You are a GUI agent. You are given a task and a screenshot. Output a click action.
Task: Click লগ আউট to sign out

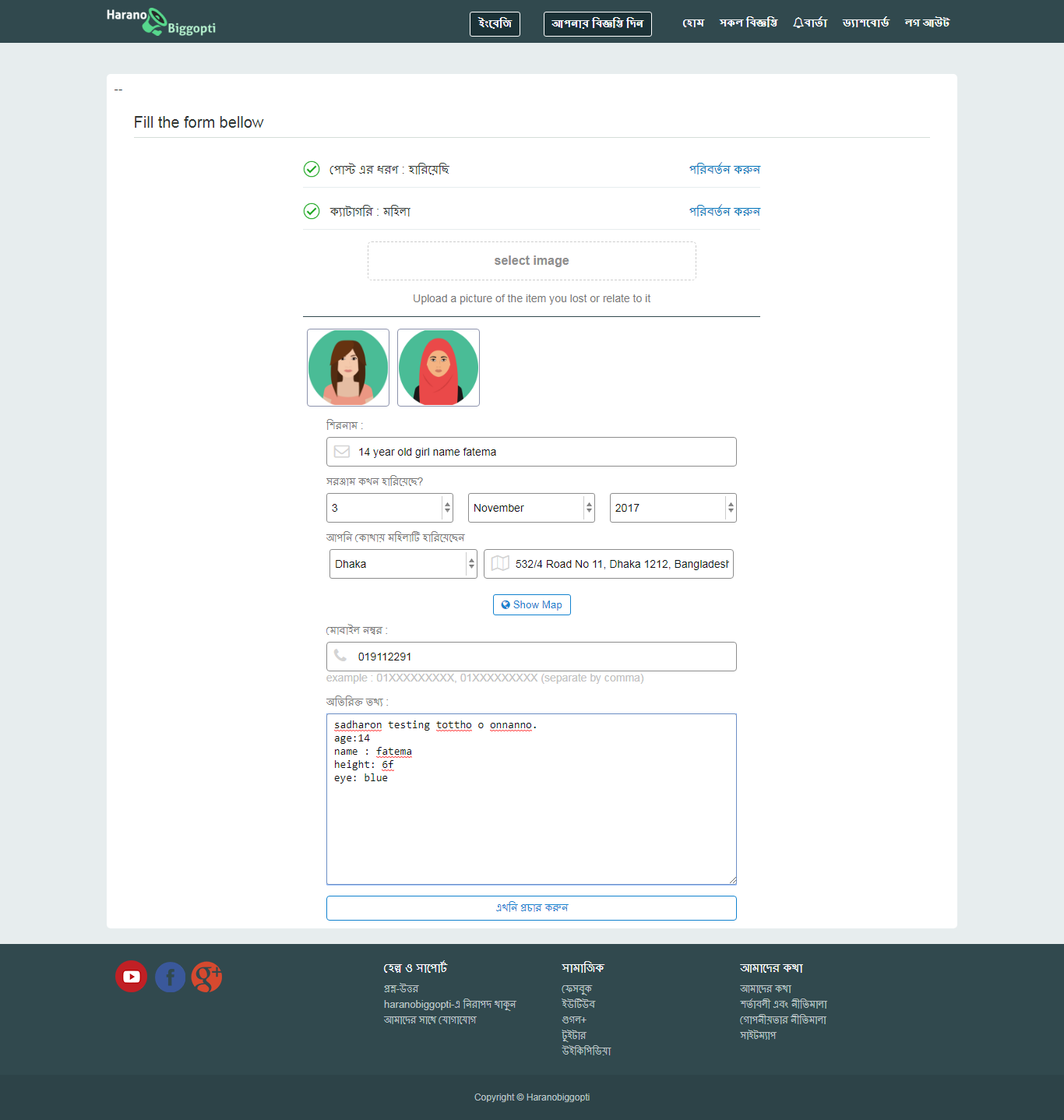tap(927, 23)
